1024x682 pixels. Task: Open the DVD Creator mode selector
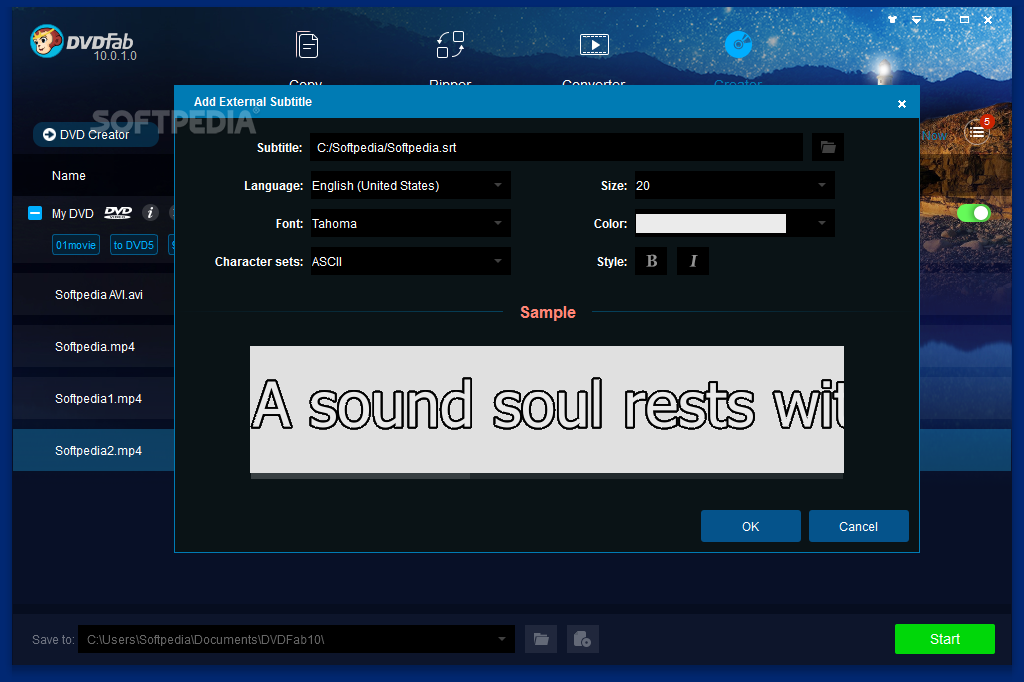point(96,135)
